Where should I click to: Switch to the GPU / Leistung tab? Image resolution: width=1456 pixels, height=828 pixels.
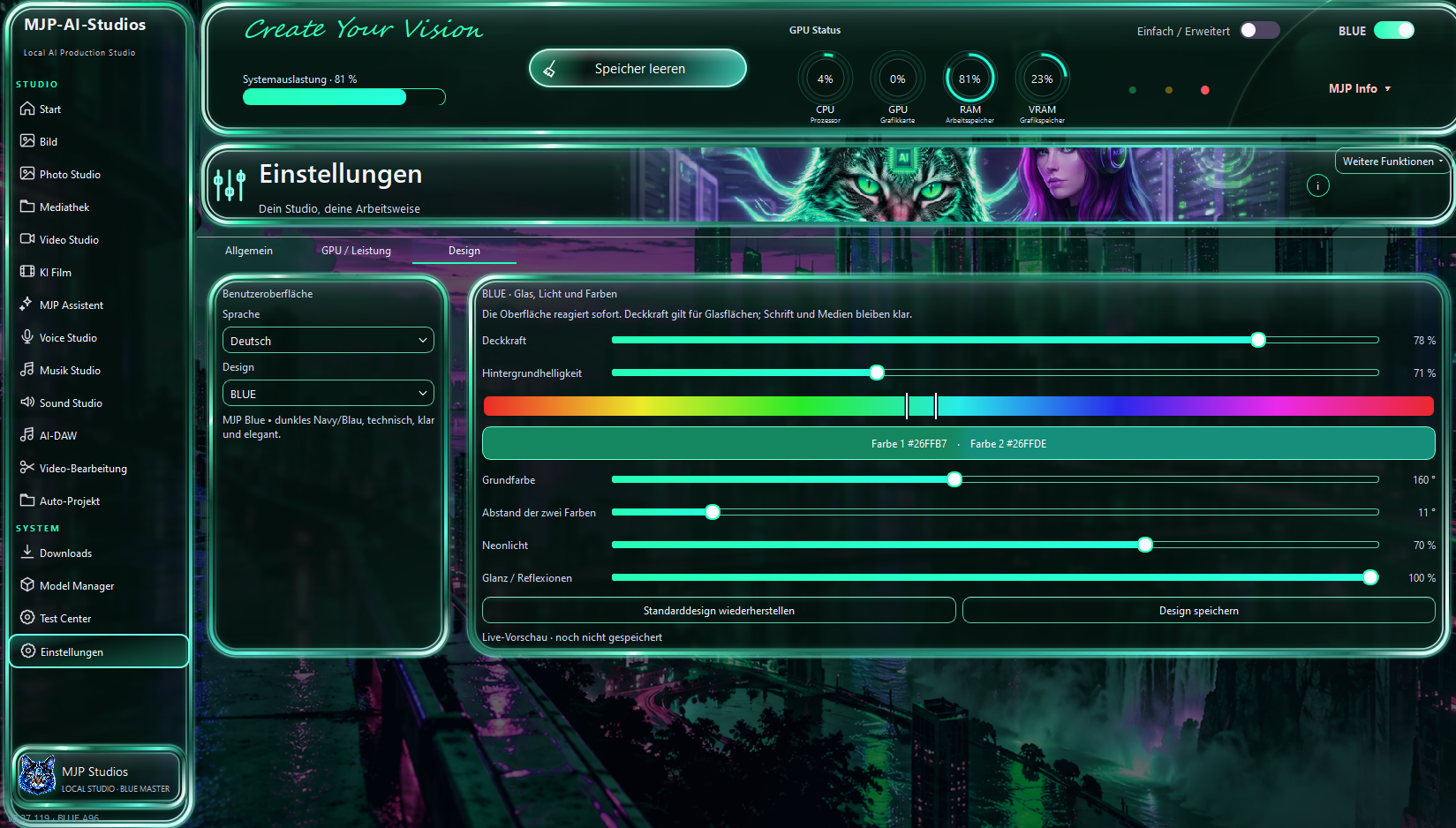coord(356,251)
